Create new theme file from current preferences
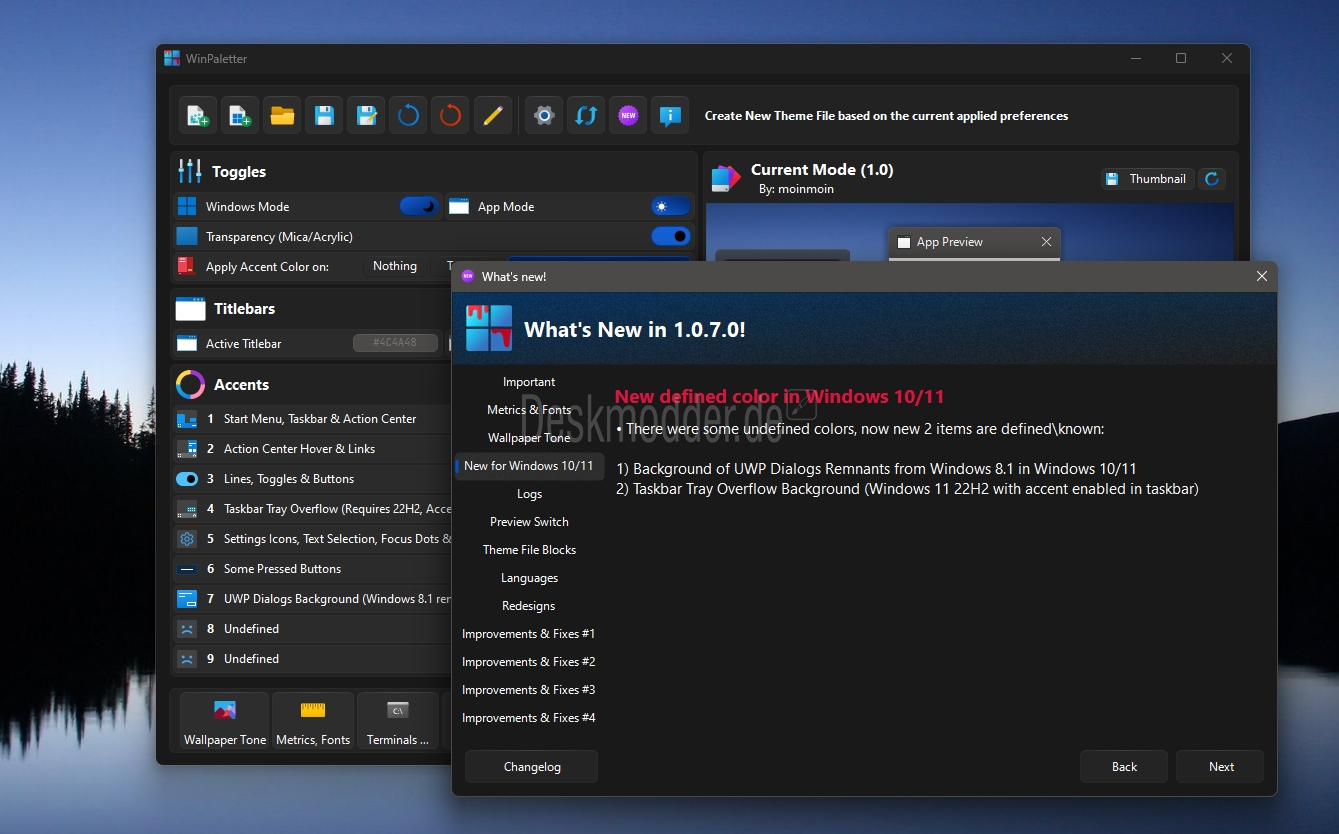 198,116
